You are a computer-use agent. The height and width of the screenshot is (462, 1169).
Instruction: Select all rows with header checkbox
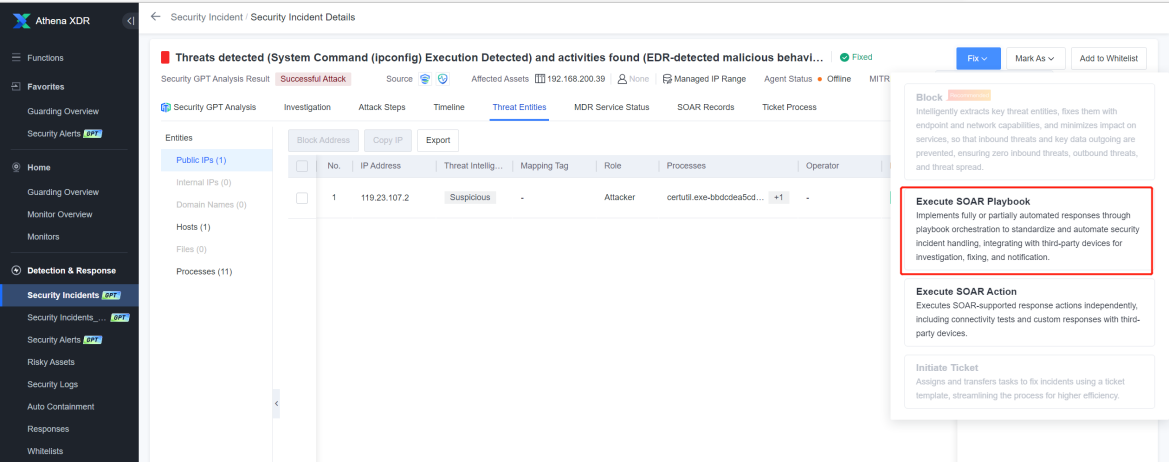pyautogui.click(x=302, y=166)
